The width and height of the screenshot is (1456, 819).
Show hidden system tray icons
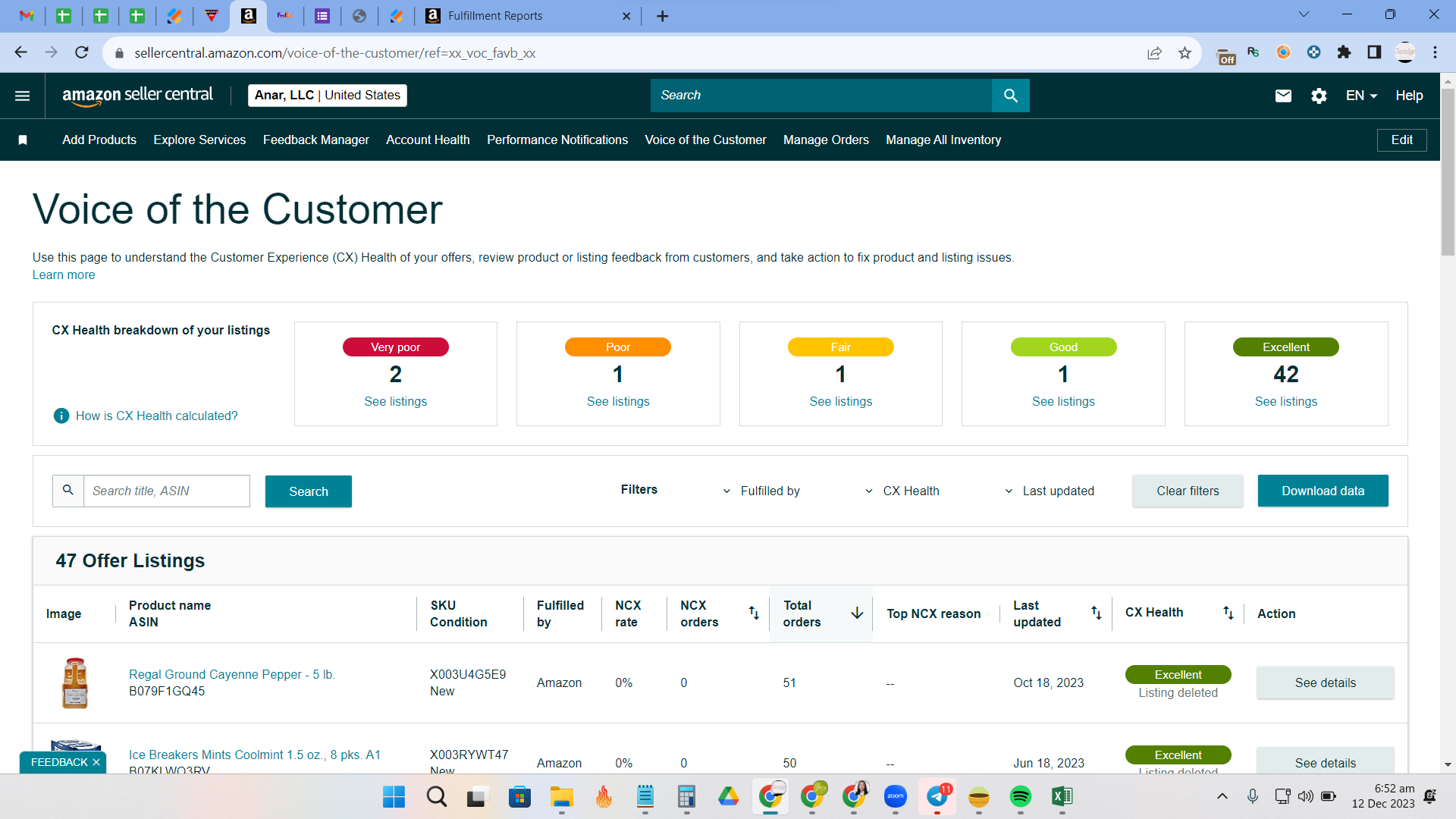[x=1222, y=796]
